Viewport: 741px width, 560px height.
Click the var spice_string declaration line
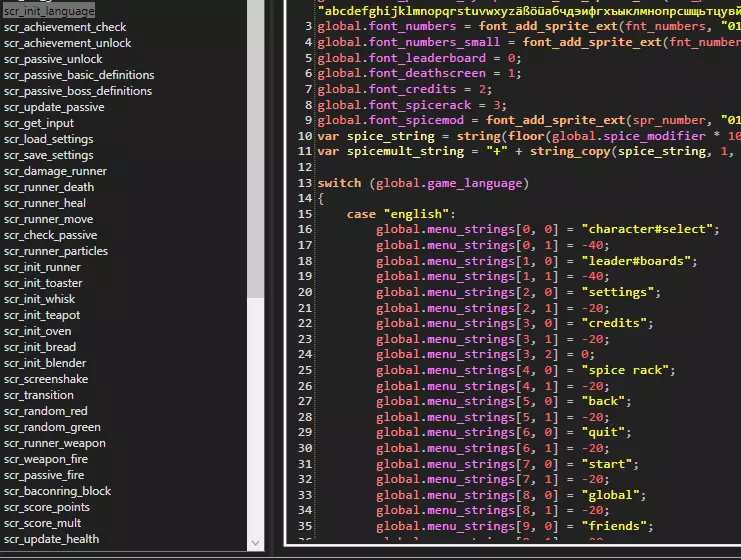pos(529,136)
